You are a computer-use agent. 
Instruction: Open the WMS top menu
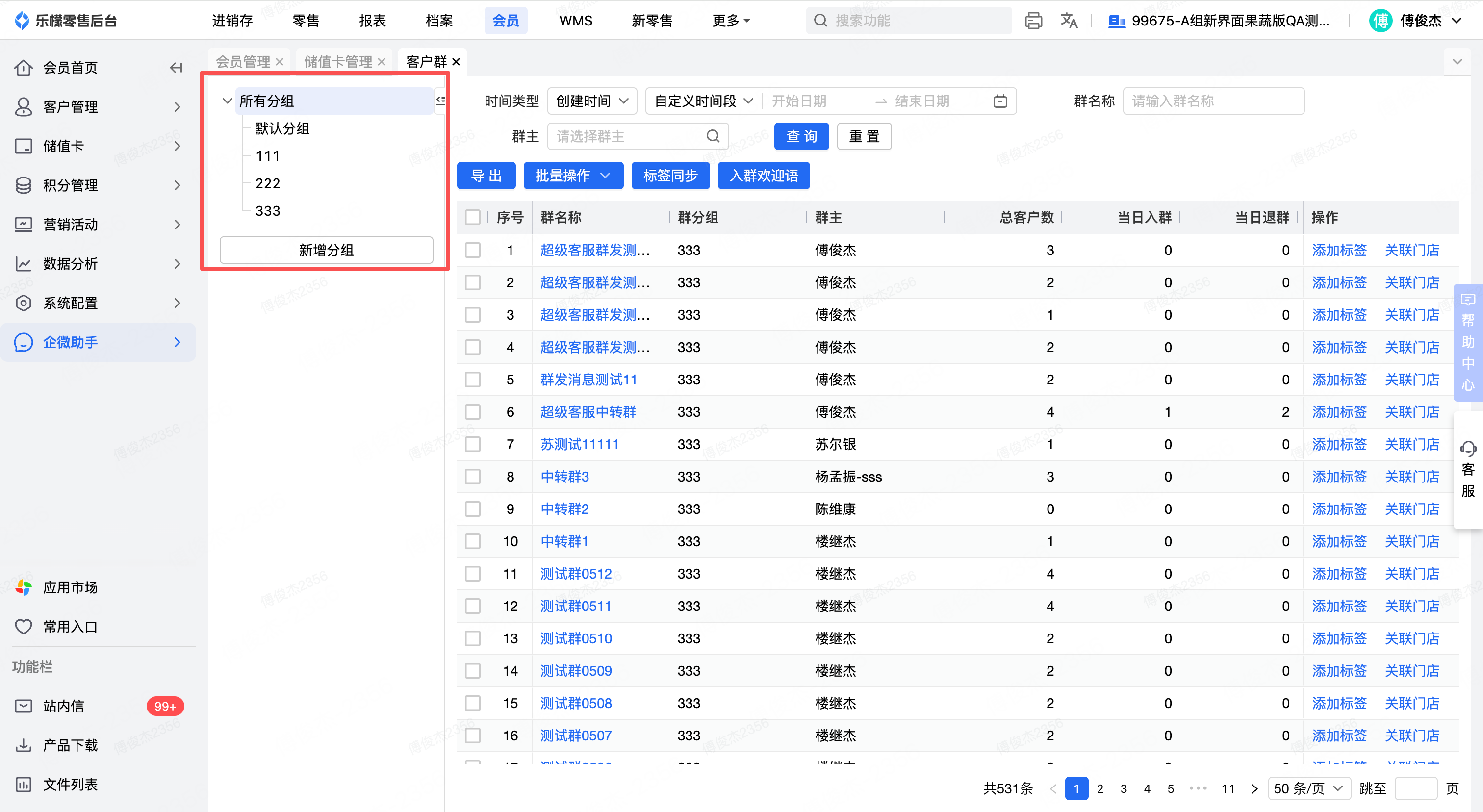[x=575, y=21]
